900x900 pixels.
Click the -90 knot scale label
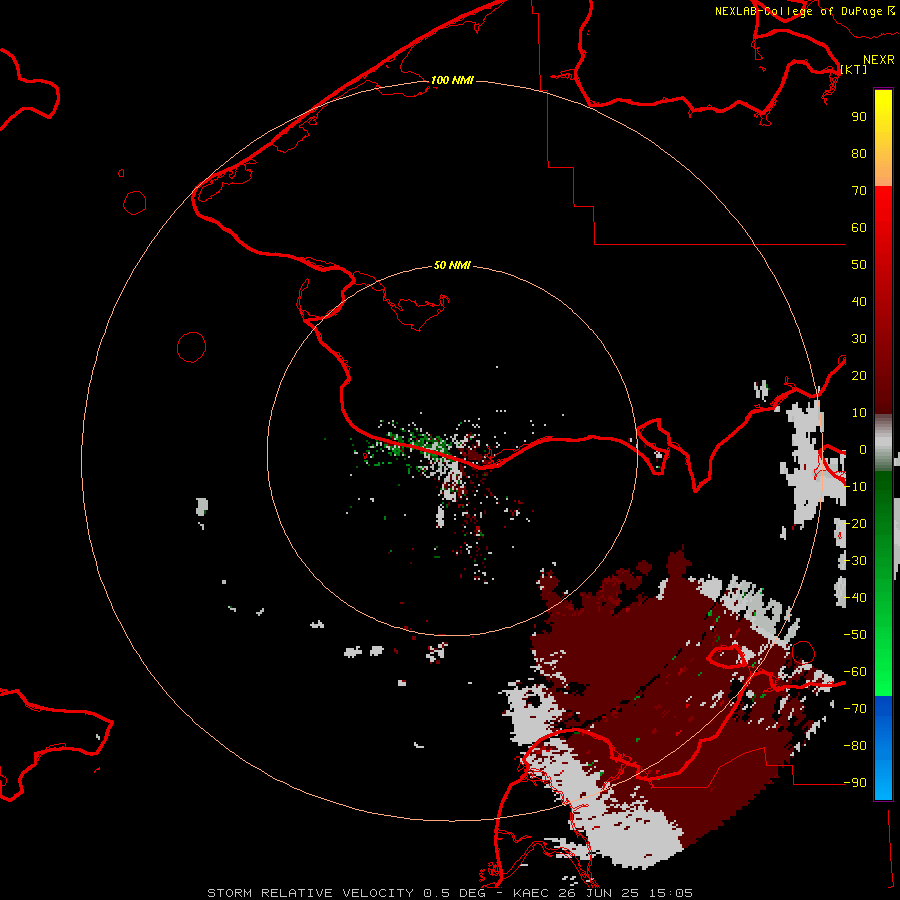coord(855,783)
